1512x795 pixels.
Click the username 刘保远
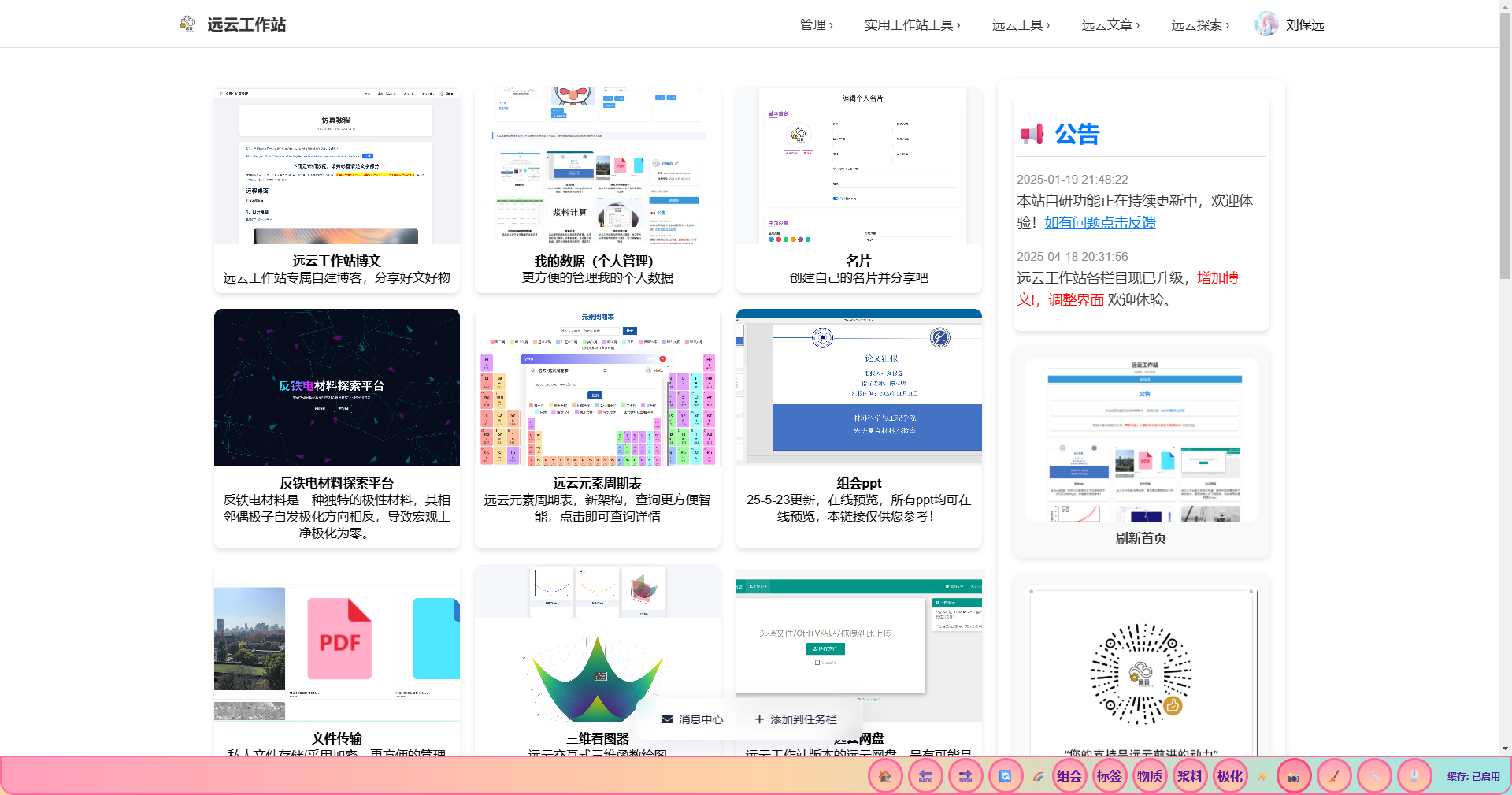pyautogui.click(x=1305, y=25)
